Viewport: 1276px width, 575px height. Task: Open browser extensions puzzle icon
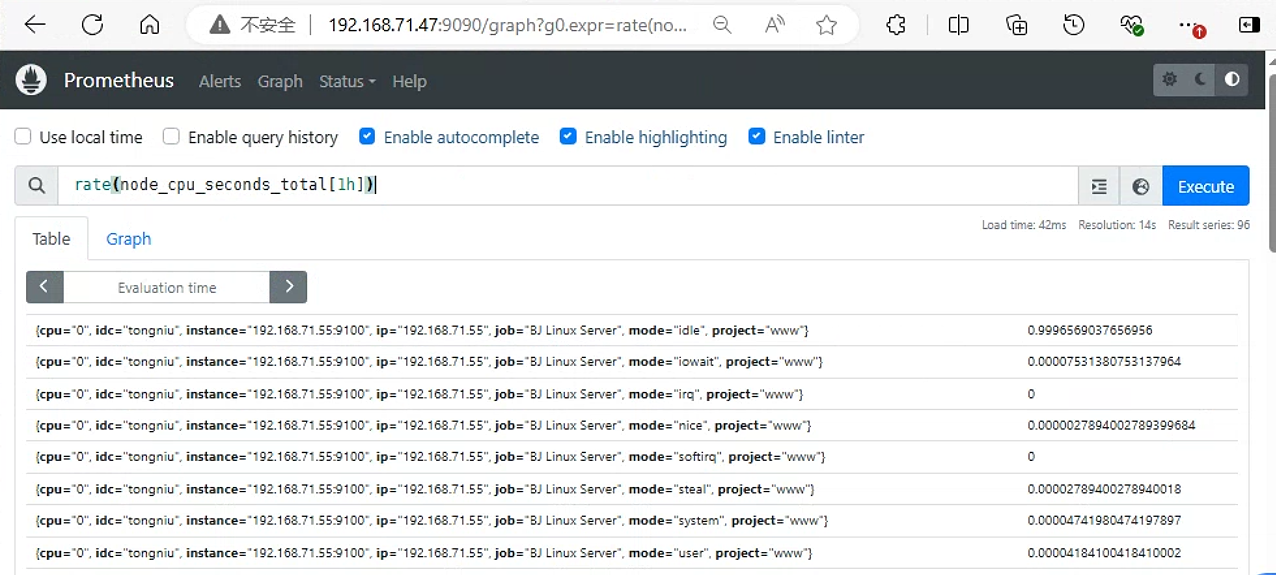pos(896,25)
